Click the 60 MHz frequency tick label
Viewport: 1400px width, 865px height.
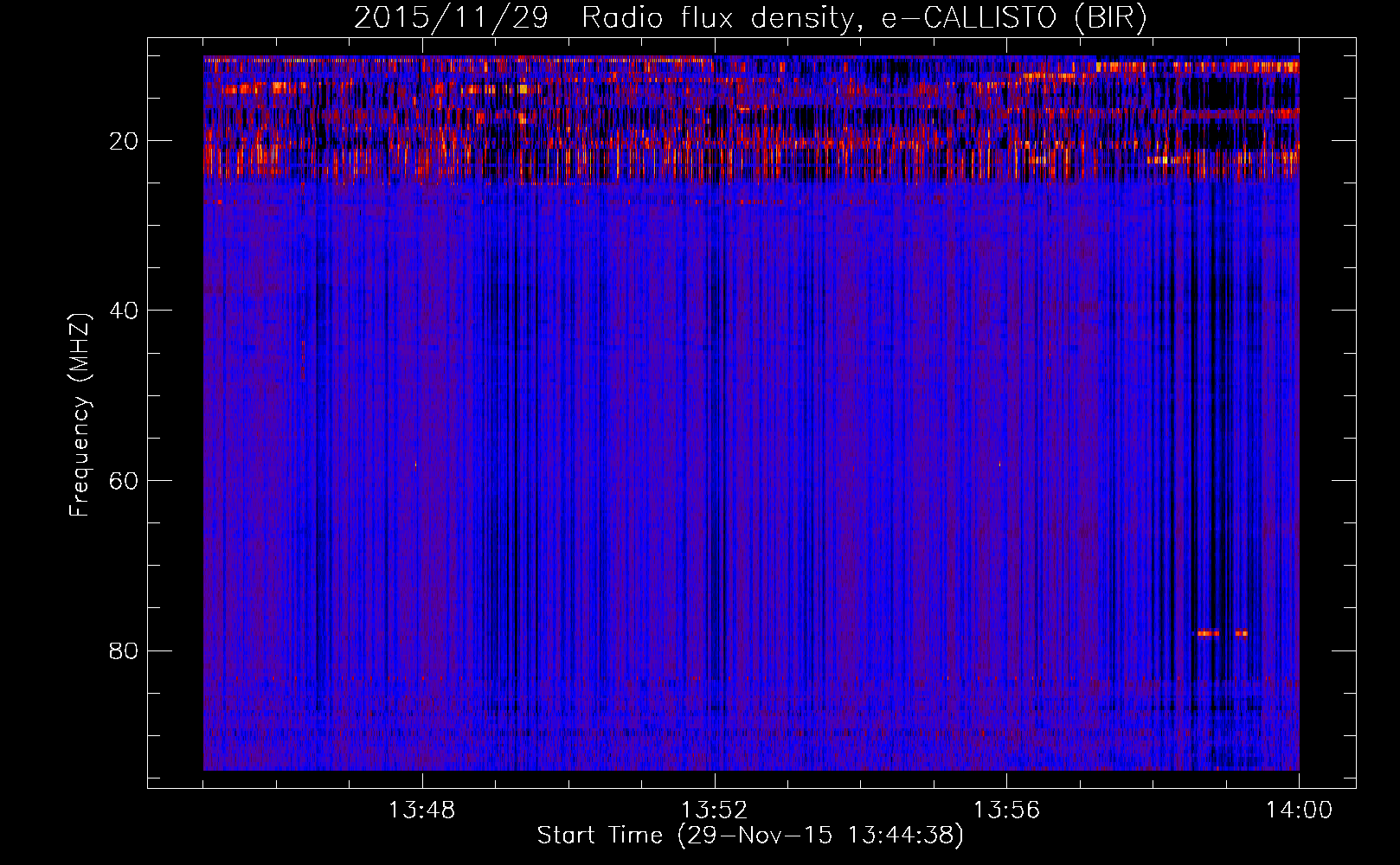coord(124,481)
